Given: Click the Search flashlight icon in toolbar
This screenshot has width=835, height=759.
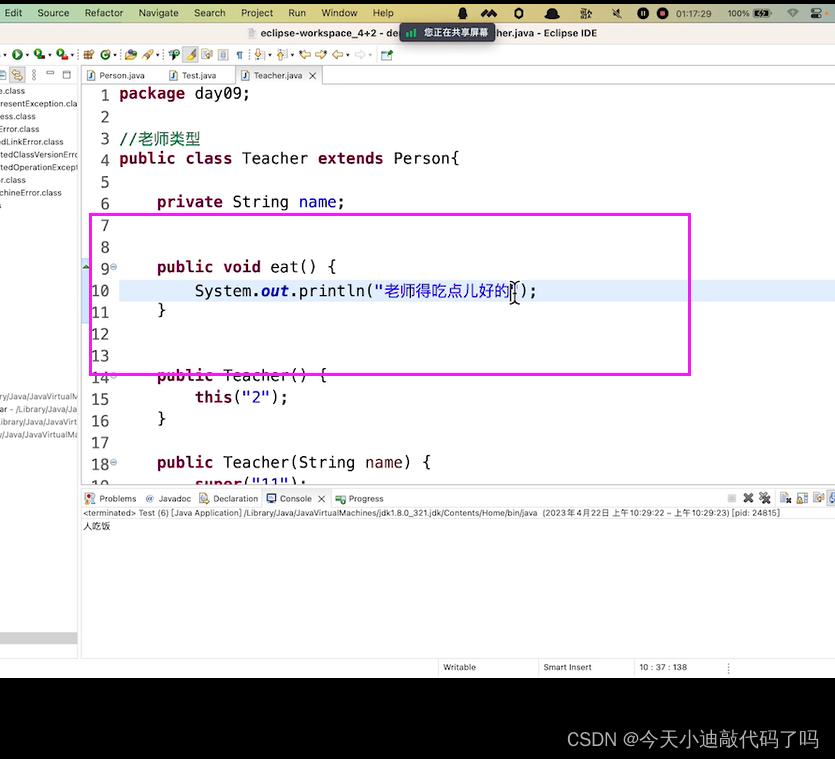Looking at the screenshot, I should pos(172,55).
